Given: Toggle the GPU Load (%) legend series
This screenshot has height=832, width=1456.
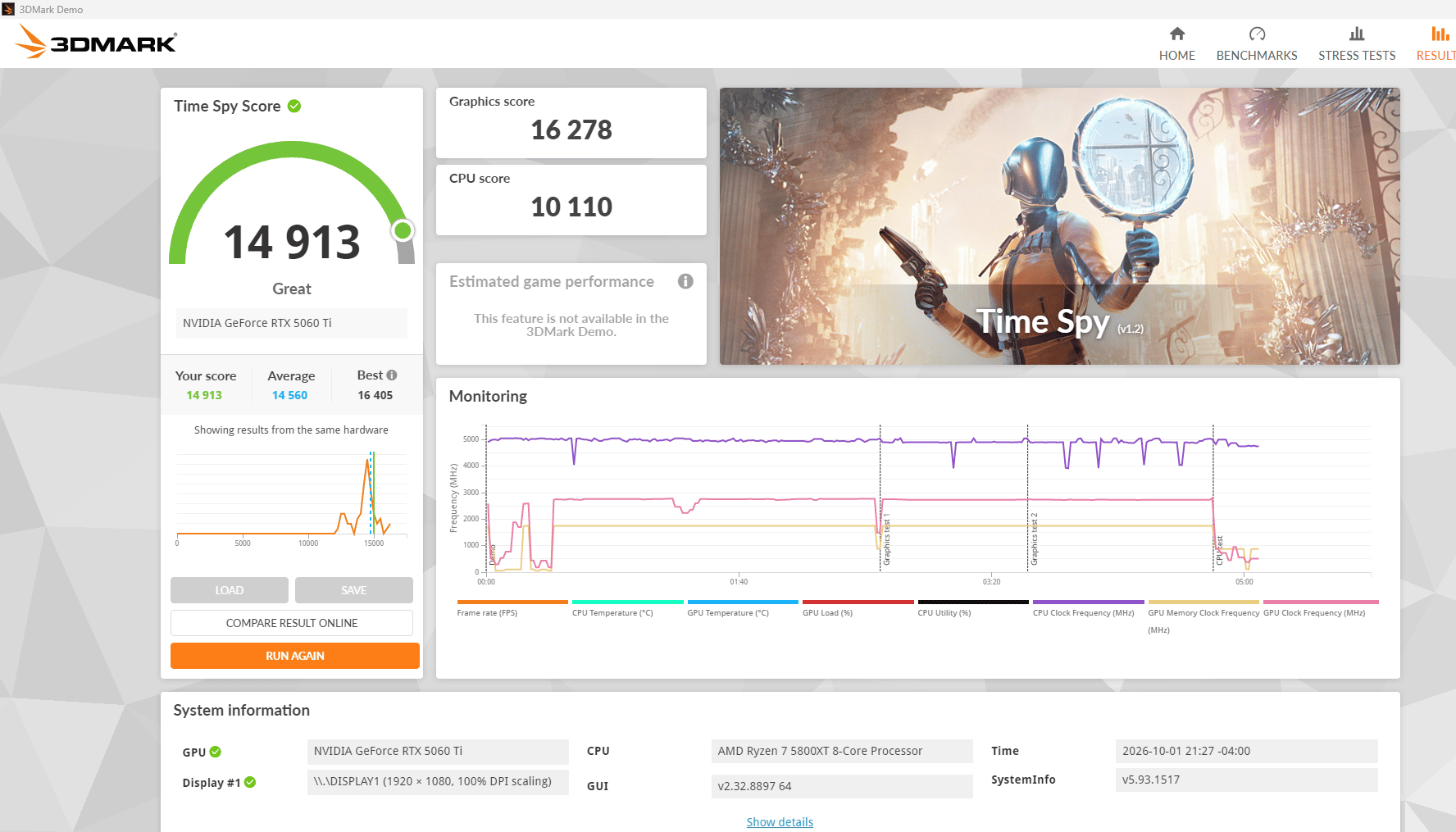Looking at the screenshot, I should pos(827,612).
